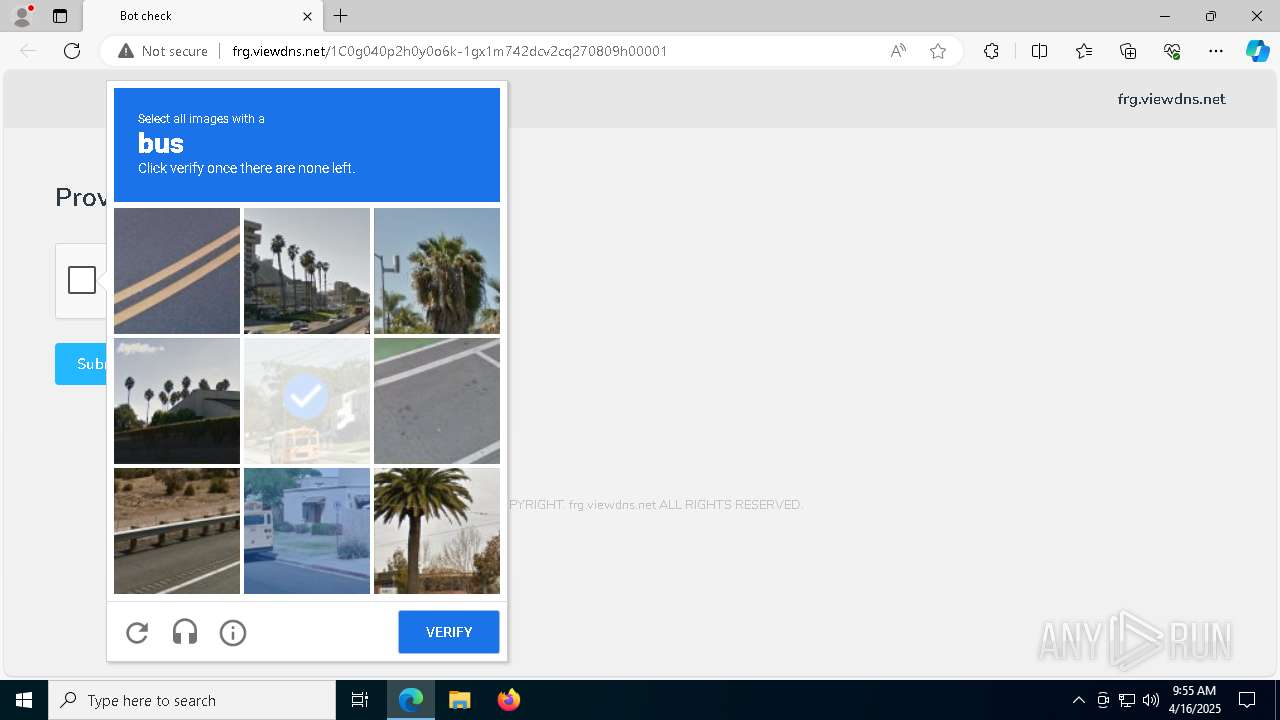
Task: Refresh the page in Edge
Action: tap(72, 51)
